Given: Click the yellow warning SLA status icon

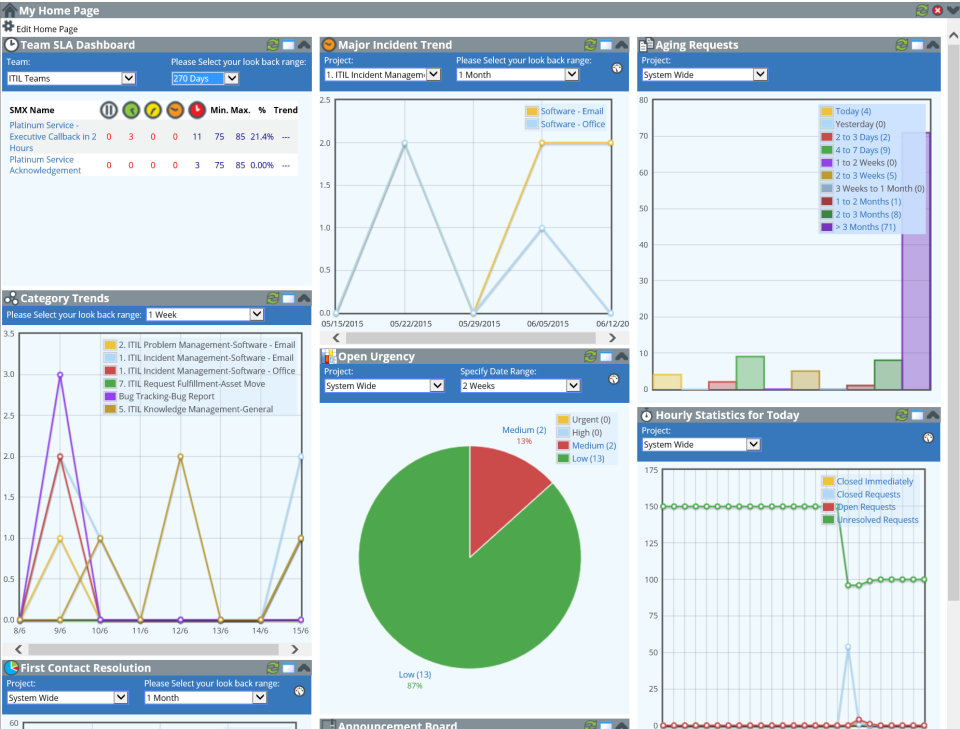Looking at the screenshot, I should click(x=155, y=110).
